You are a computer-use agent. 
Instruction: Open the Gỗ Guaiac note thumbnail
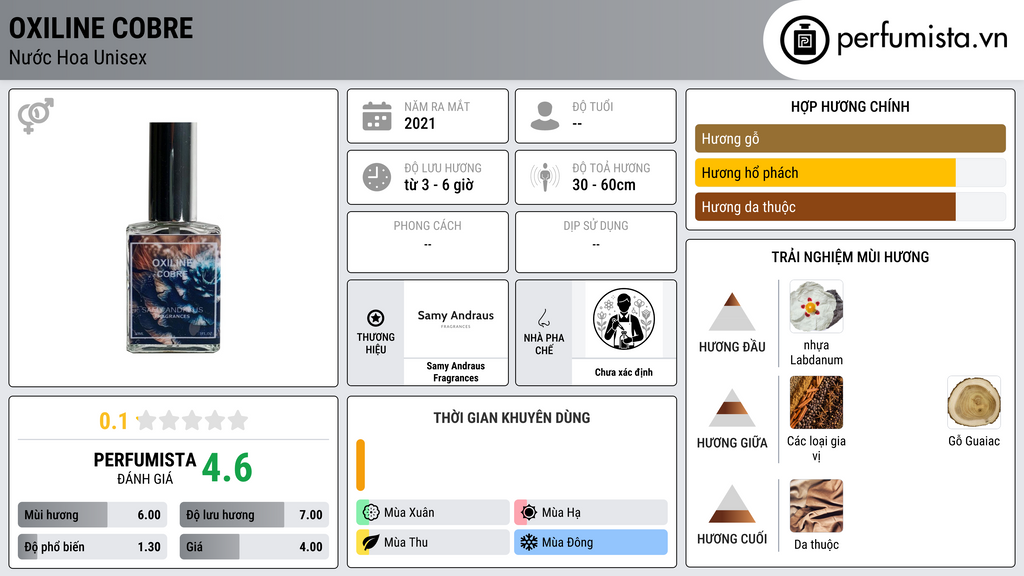tap(974, 403)
